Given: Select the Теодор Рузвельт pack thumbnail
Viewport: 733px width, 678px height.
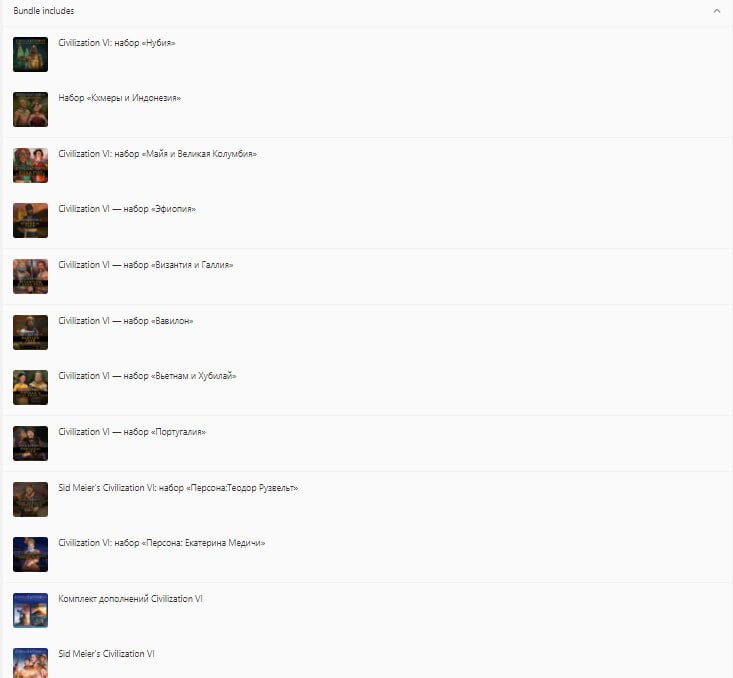Looking at the screenshot, I should pos(30,499).
